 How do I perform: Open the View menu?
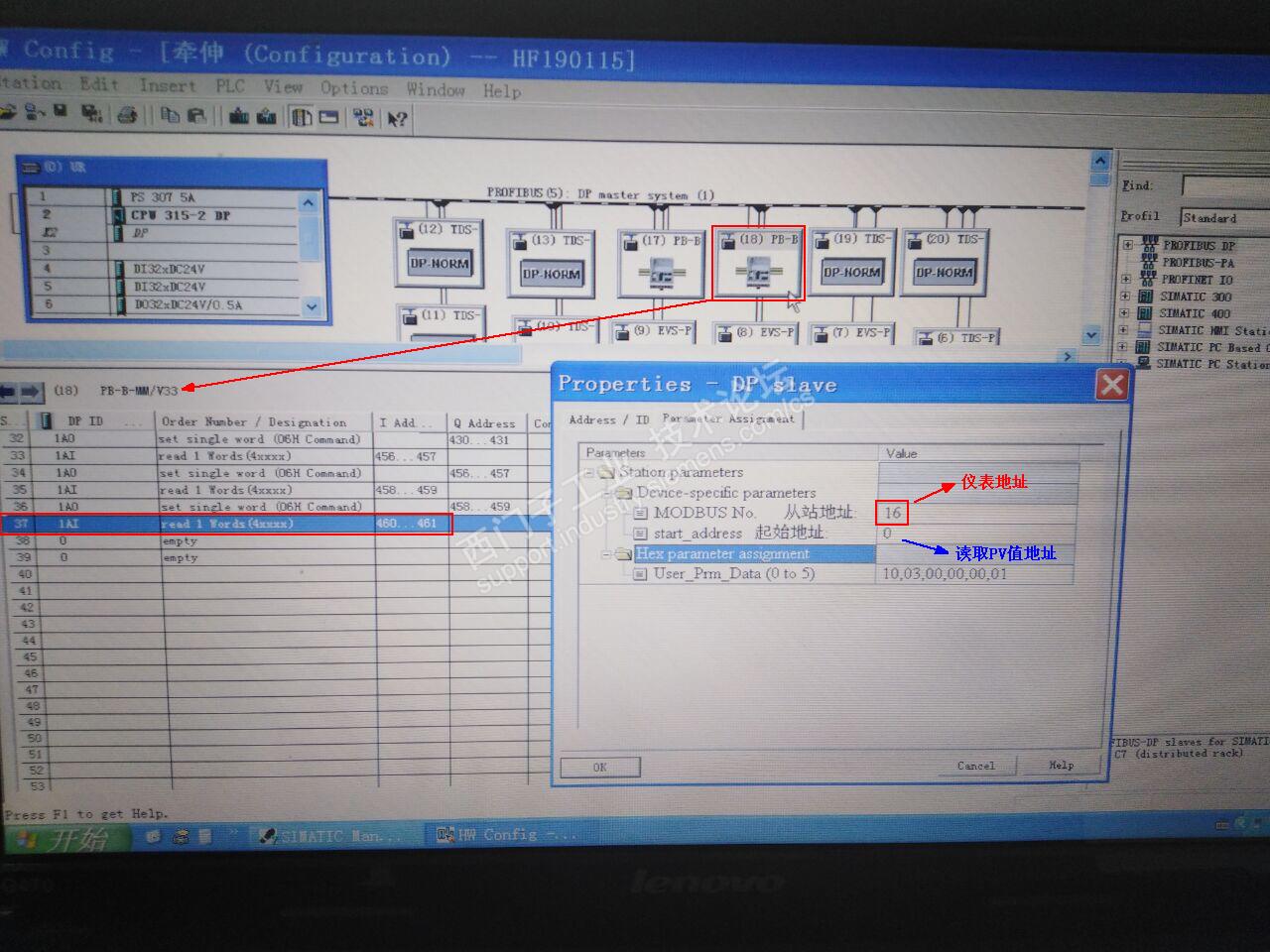pyautogui.click(x=283, y=87)
